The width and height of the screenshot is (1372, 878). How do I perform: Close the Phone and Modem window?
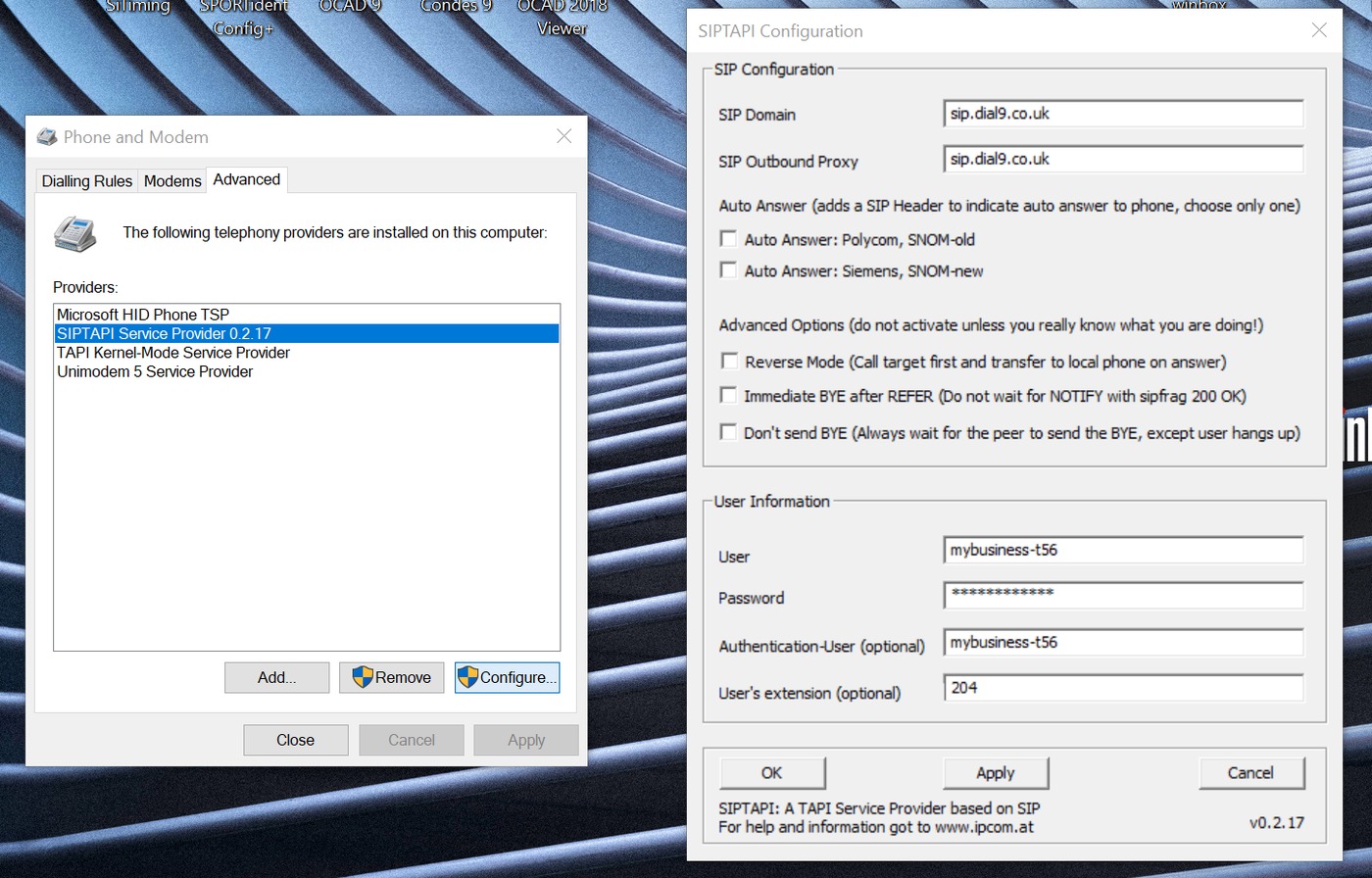(x=563, y=136)
